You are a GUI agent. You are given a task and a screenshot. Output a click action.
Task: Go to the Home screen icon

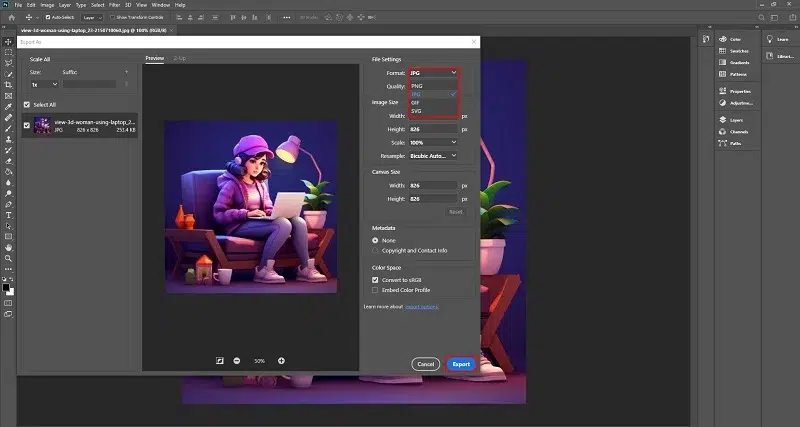(x=12, y=17)
